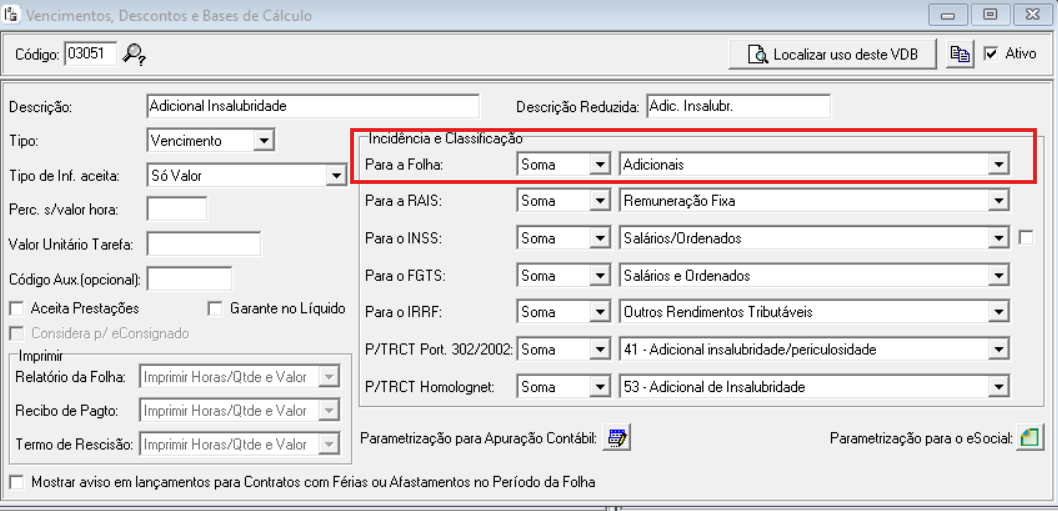Open Para a RAIS Remuneração Fixa dropdown
The width and height of the screenshot is (1058, 511).
click(x=997, y=201)
